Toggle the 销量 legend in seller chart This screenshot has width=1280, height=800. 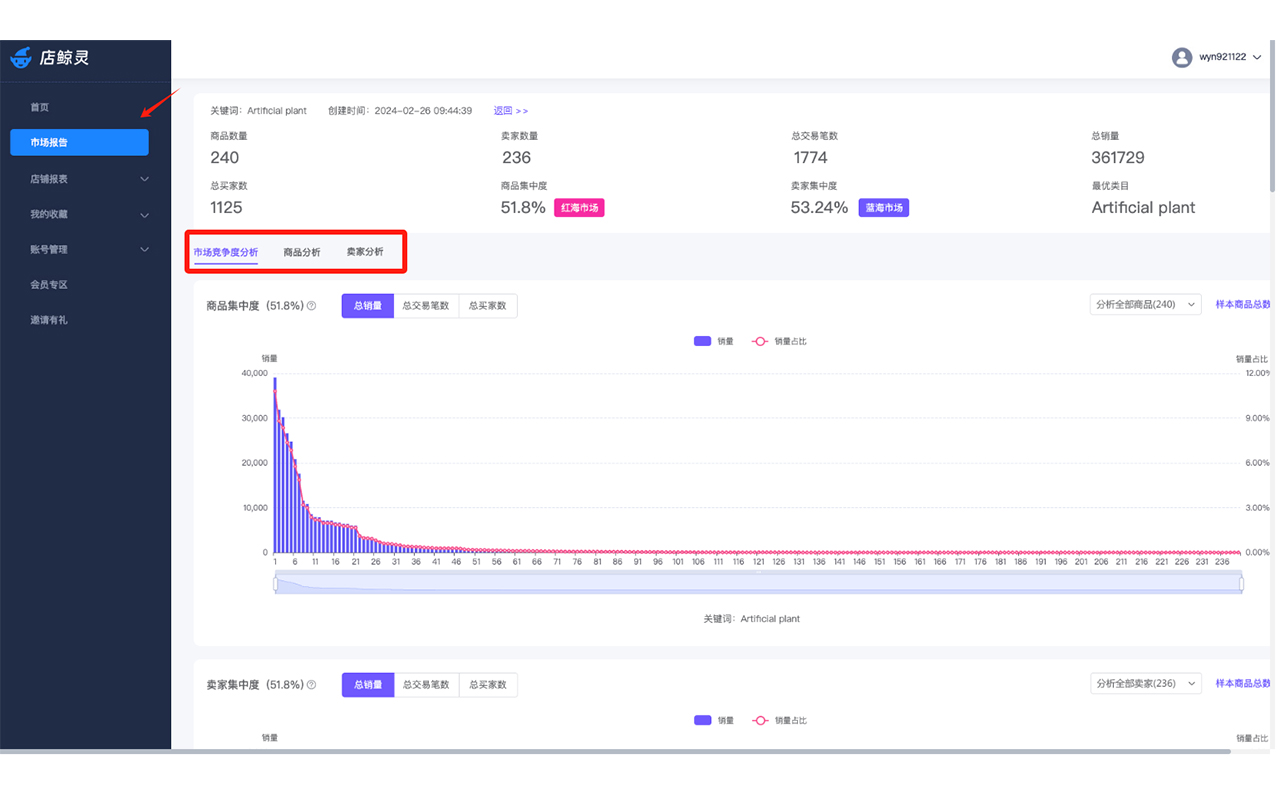pyautogui.click(x=713, y=720)
